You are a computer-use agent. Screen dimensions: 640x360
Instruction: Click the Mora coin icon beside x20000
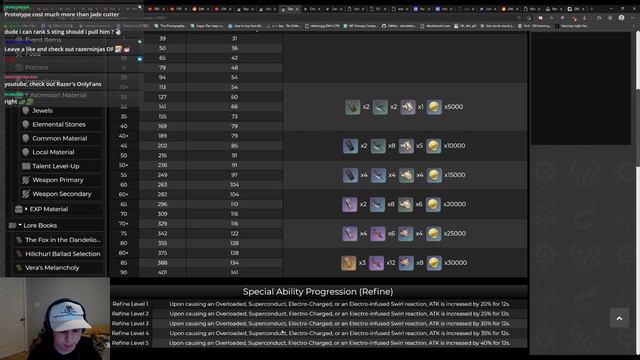433,204
